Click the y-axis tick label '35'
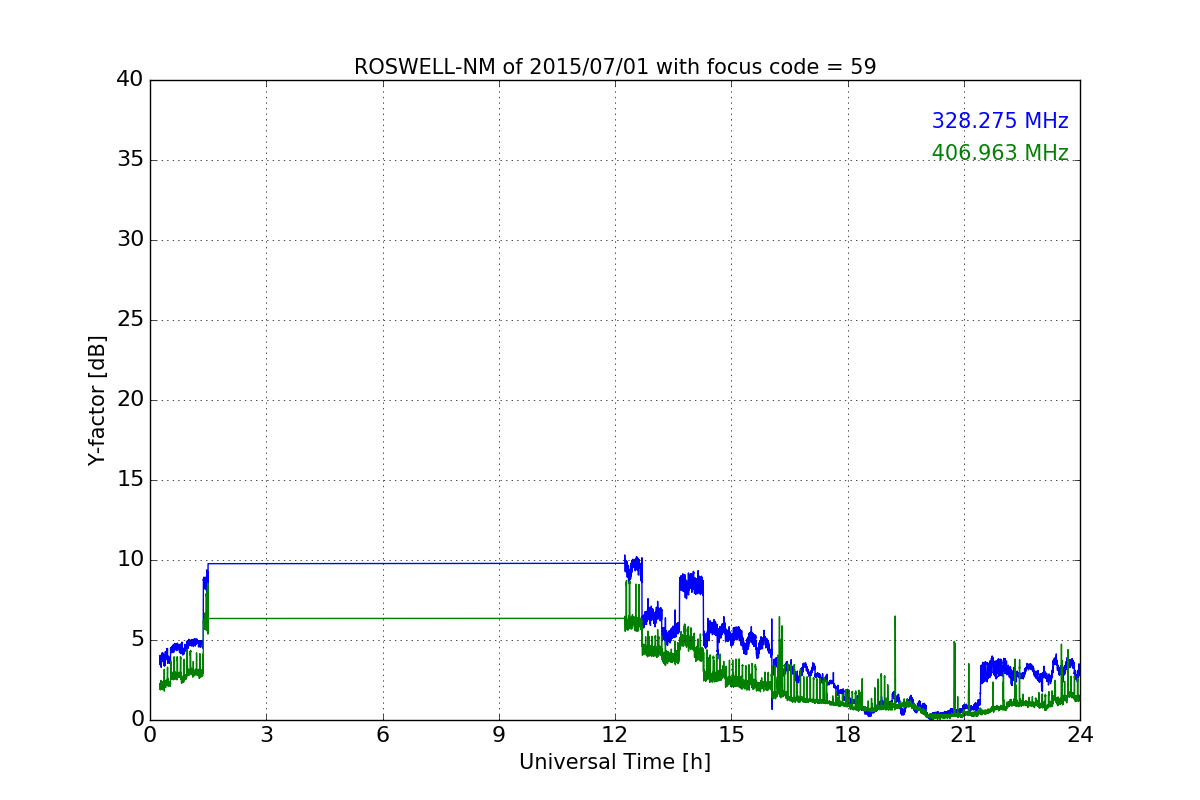1200x800 pixels. click(130, 160)
